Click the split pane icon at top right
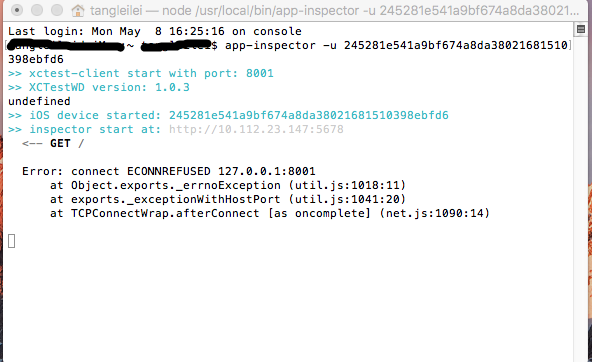 [581, 29]
